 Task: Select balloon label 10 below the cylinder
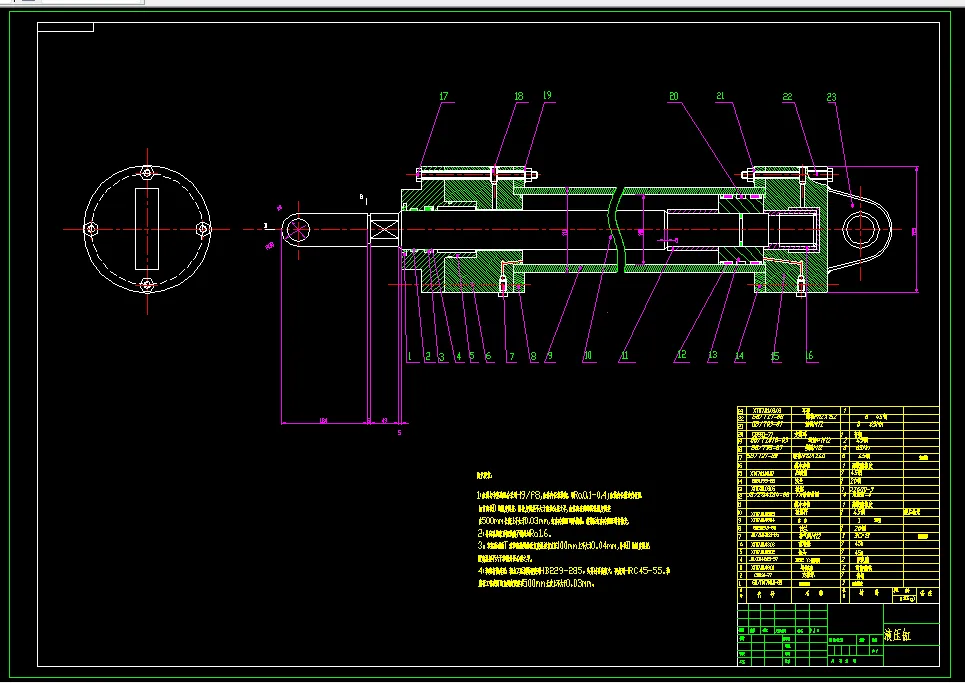[588, 356]
